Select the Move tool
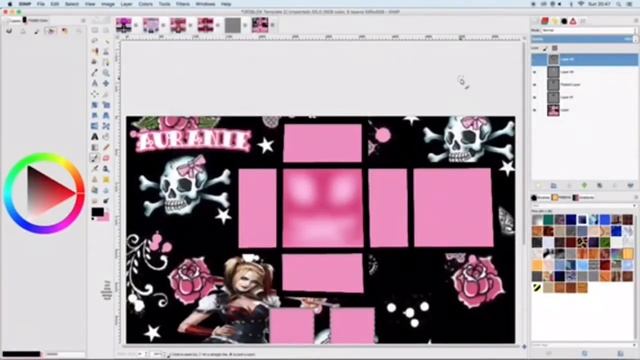Image resolution: width=640 pixels, height=360 pixels. 106,83
